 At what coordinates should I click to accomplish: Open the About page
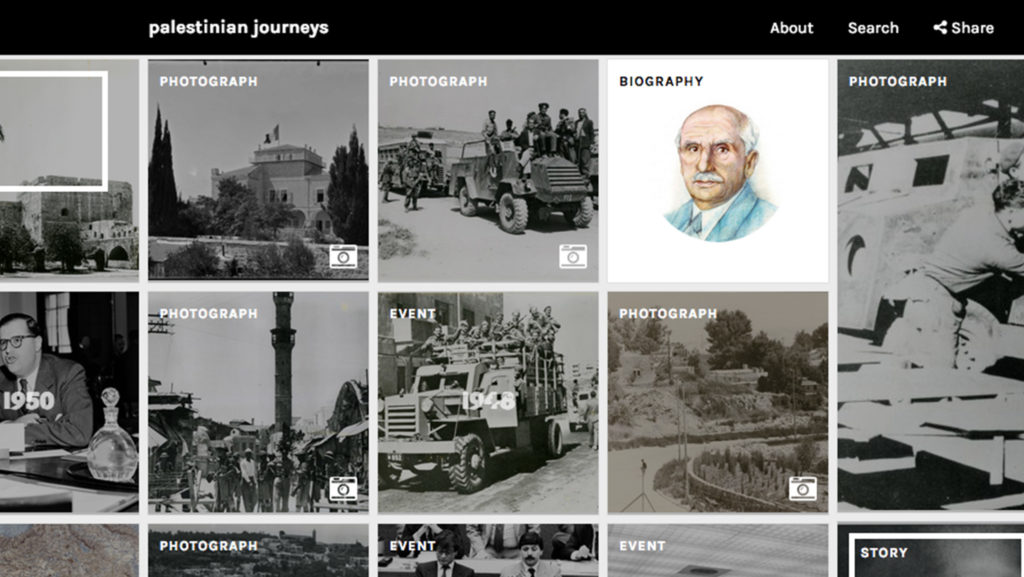click(x=791, y=28)
